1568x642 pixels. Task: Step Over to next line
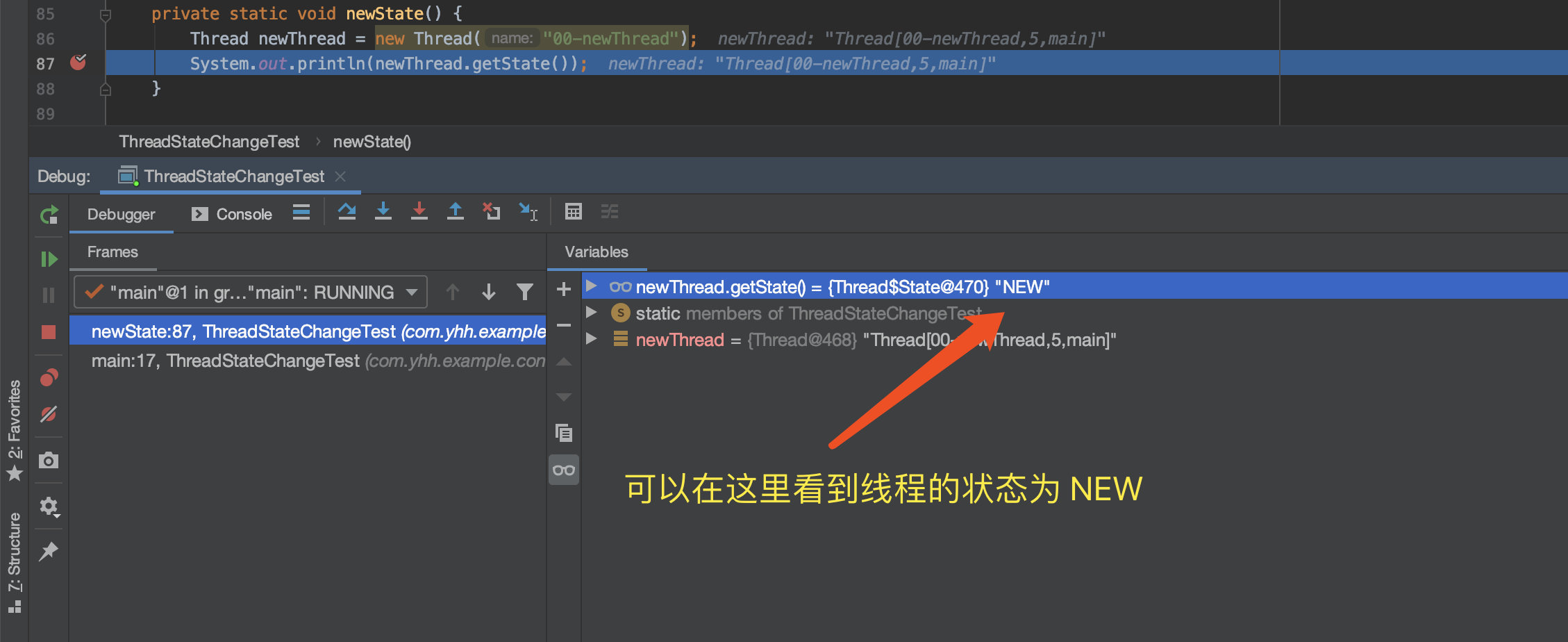click(347, 211)
